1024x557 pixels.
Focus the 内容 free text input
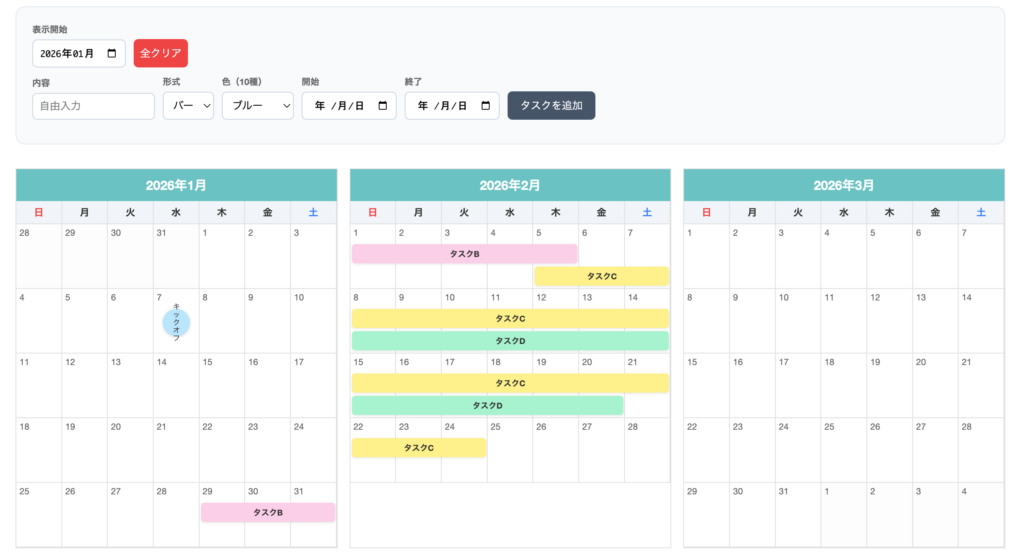pos(93,106)
